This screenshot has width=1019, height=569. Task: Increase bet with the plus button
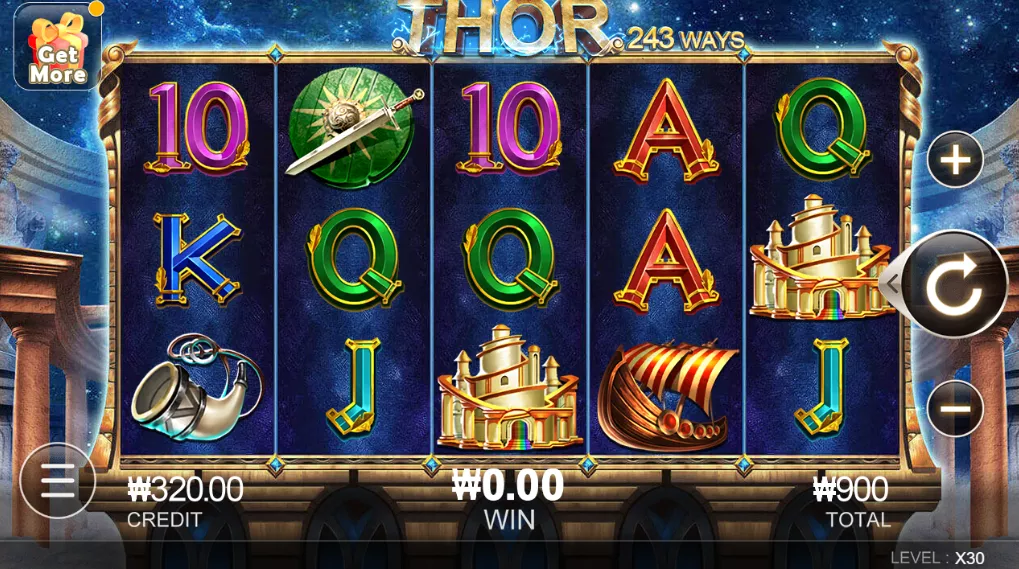955,160
